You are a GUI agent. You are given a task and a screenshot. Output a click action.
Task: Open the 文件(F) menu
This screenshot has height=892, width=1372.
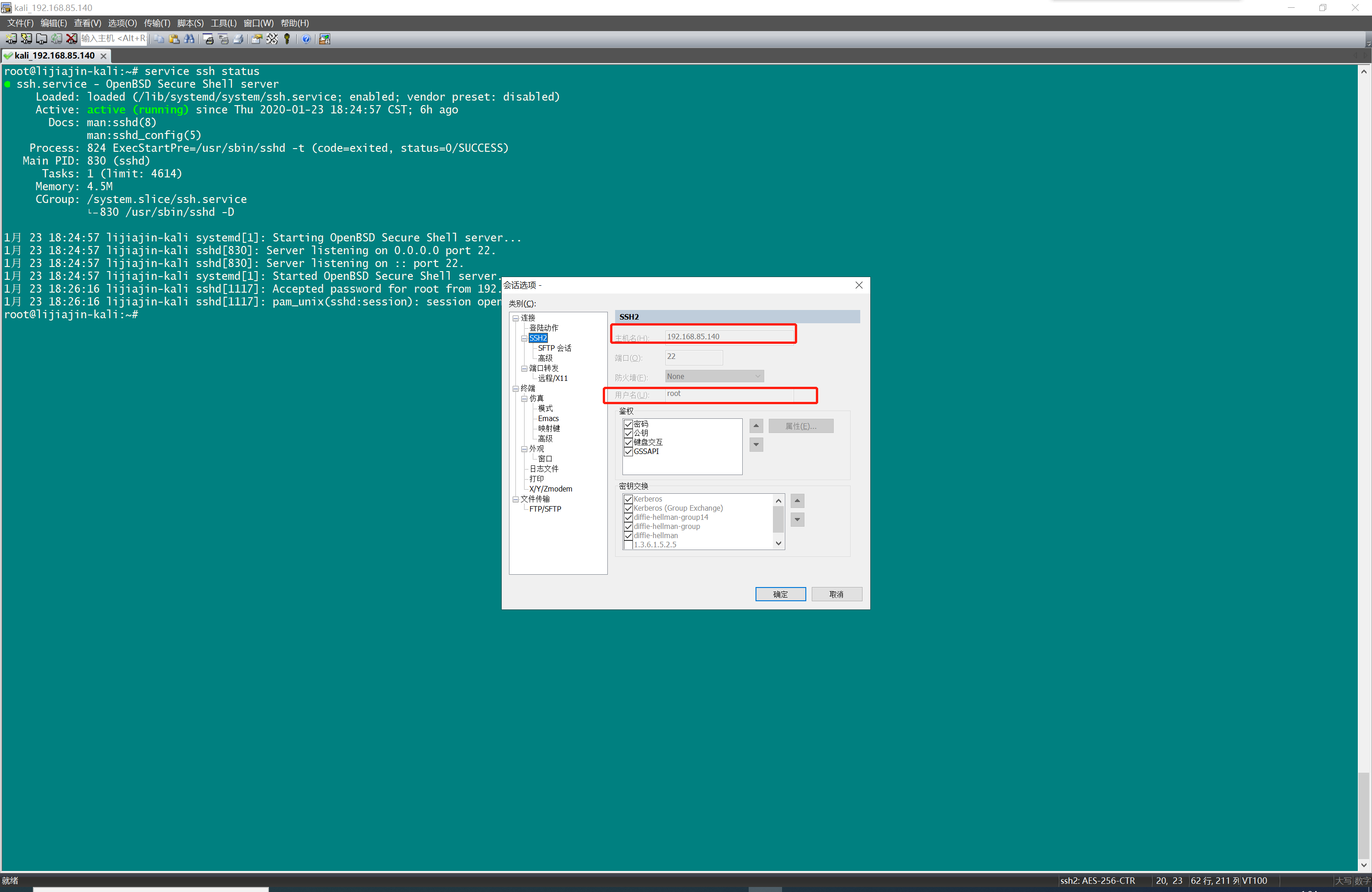[20, 23]
